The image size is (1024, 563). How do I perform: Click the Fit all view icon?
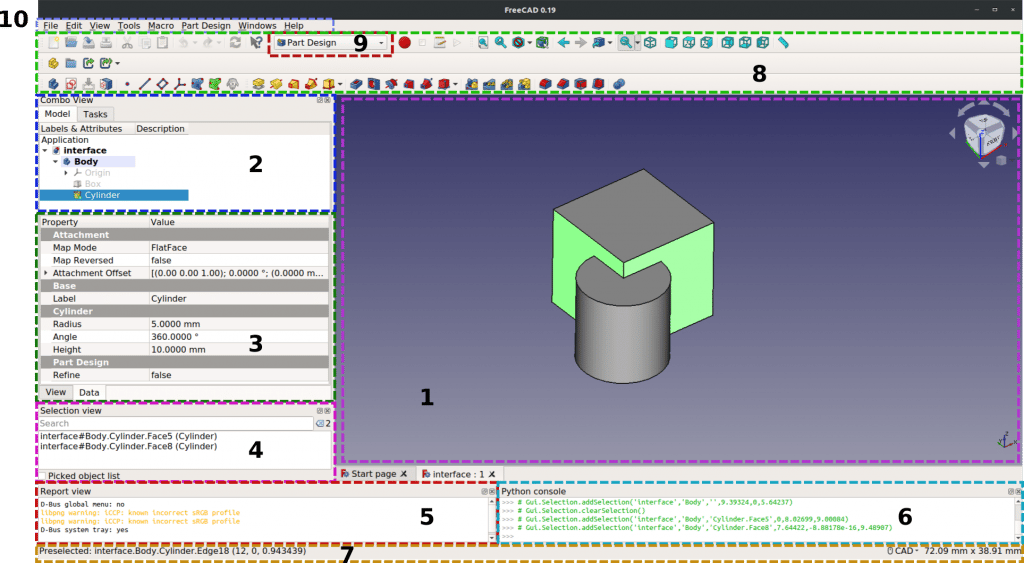coord(483,42)
